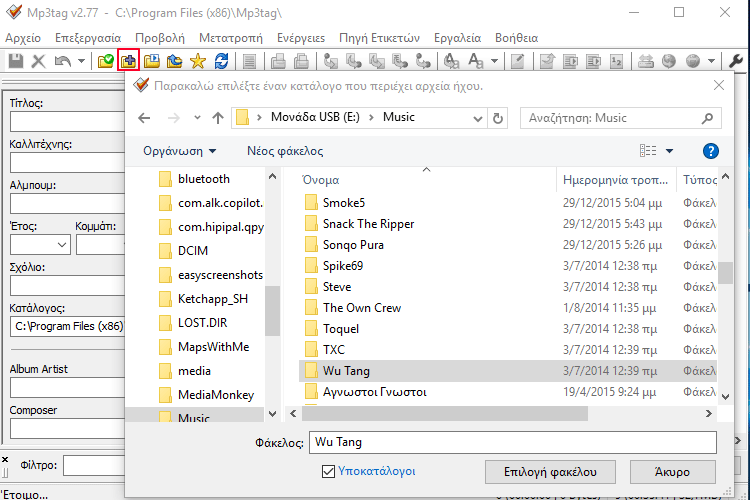This screenshot has height=500, width=750.
Task: Open the Εργαλεία menu
Action: (457, 38)
